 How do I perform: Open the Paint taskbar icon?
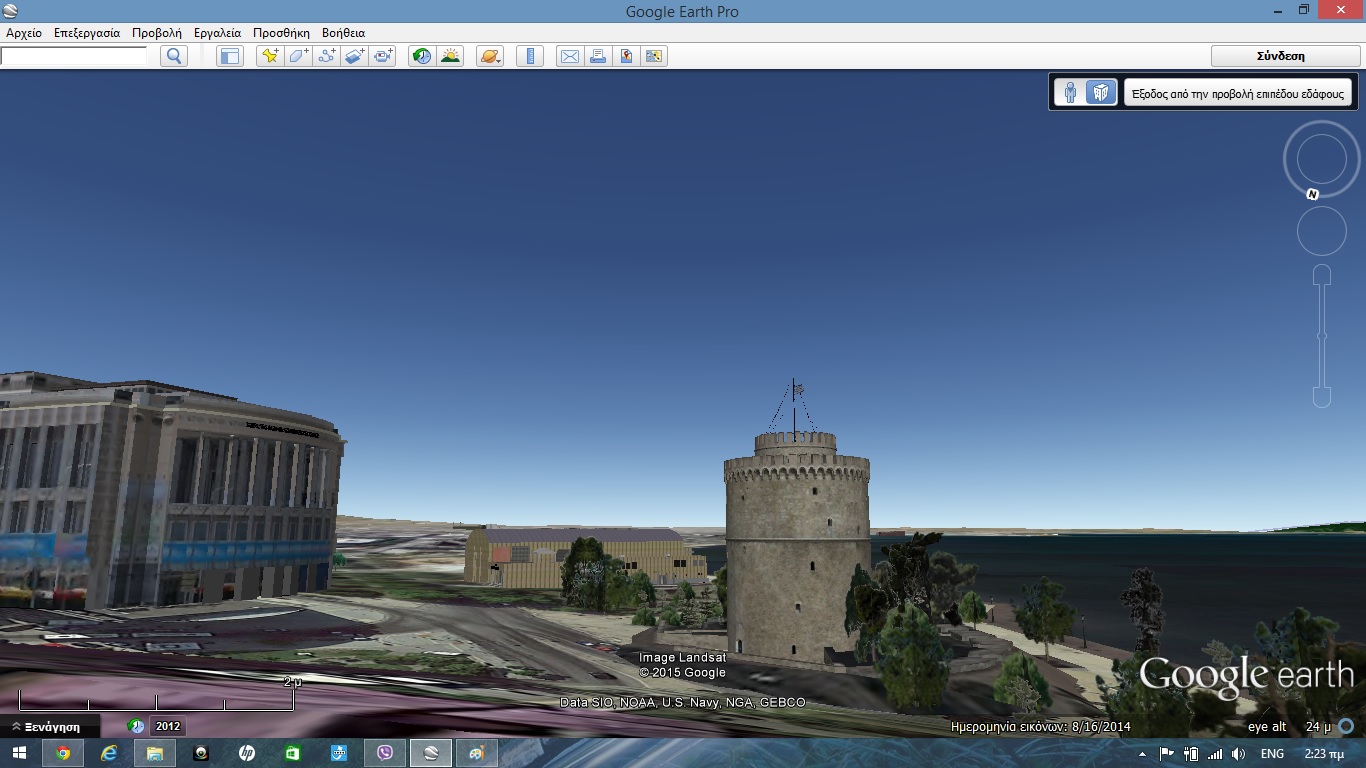(477, 753)
